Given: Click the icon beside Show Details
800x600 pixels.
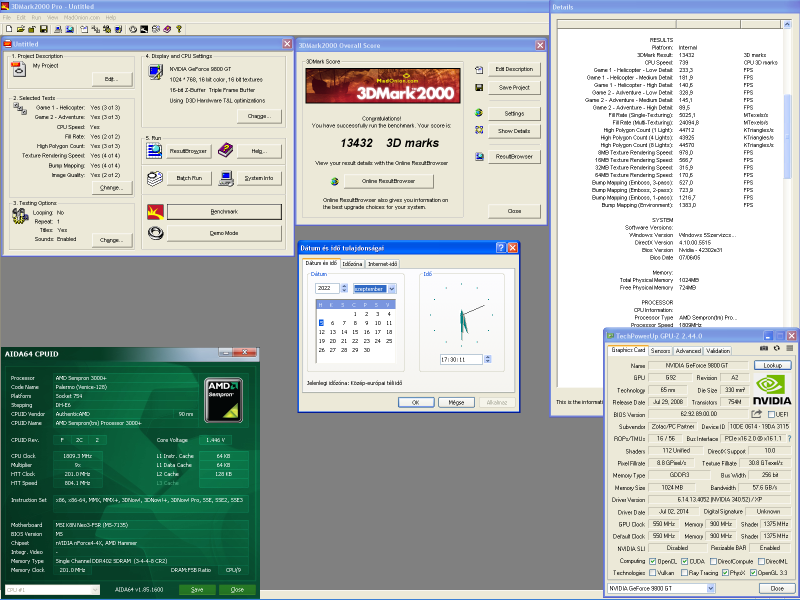Looking at the screenshot, I should pyautogui.click(x=479, y=130).
